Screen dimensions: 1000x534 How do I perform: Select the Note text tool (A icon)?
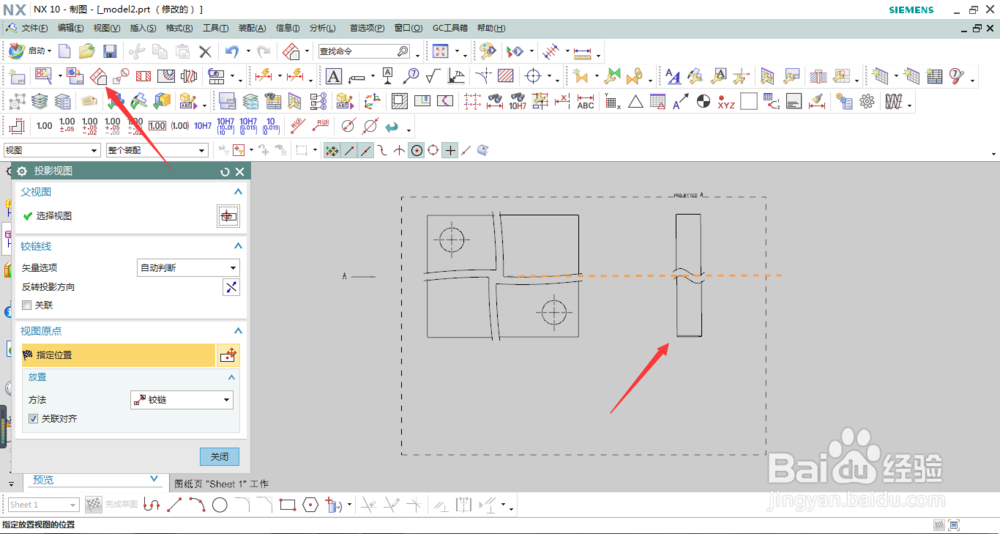click(x=334, y=77)
